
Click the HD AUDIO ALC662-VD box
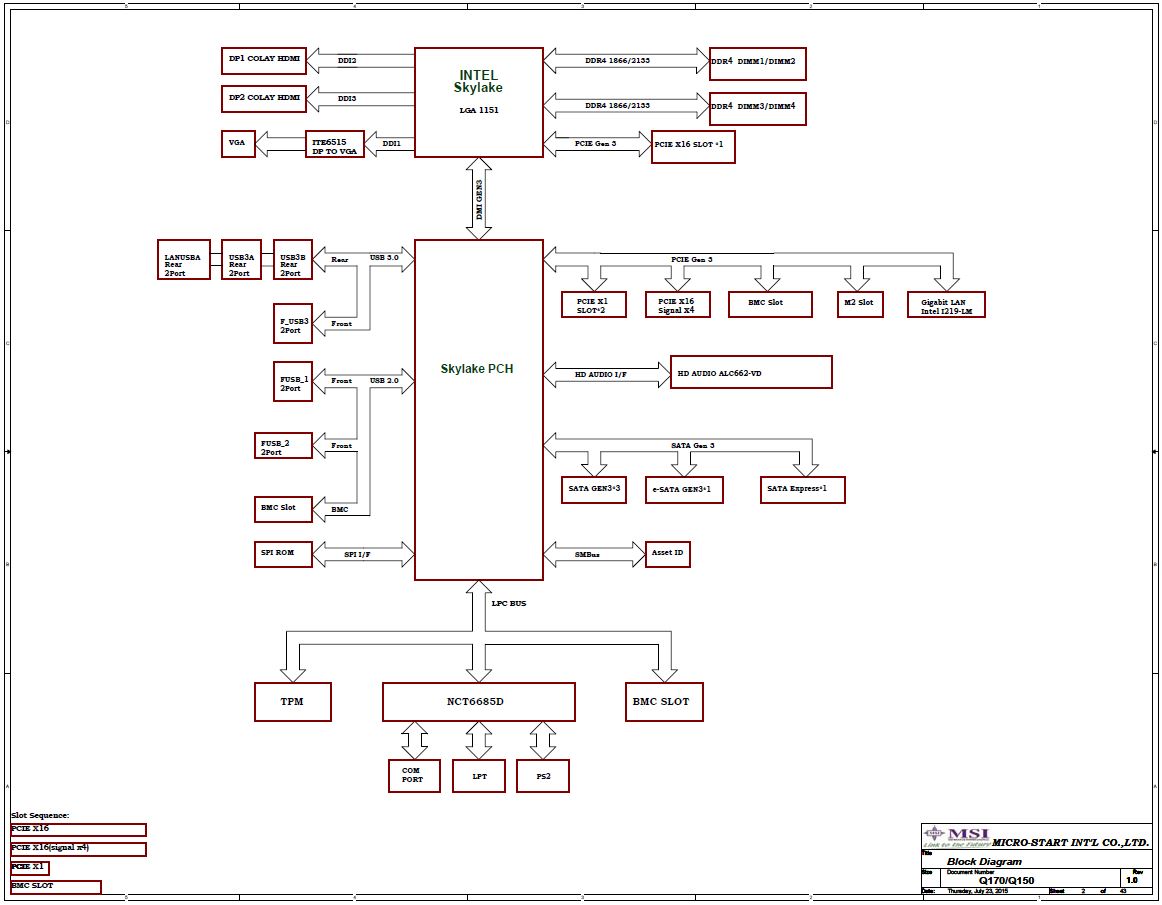[751, 372]
